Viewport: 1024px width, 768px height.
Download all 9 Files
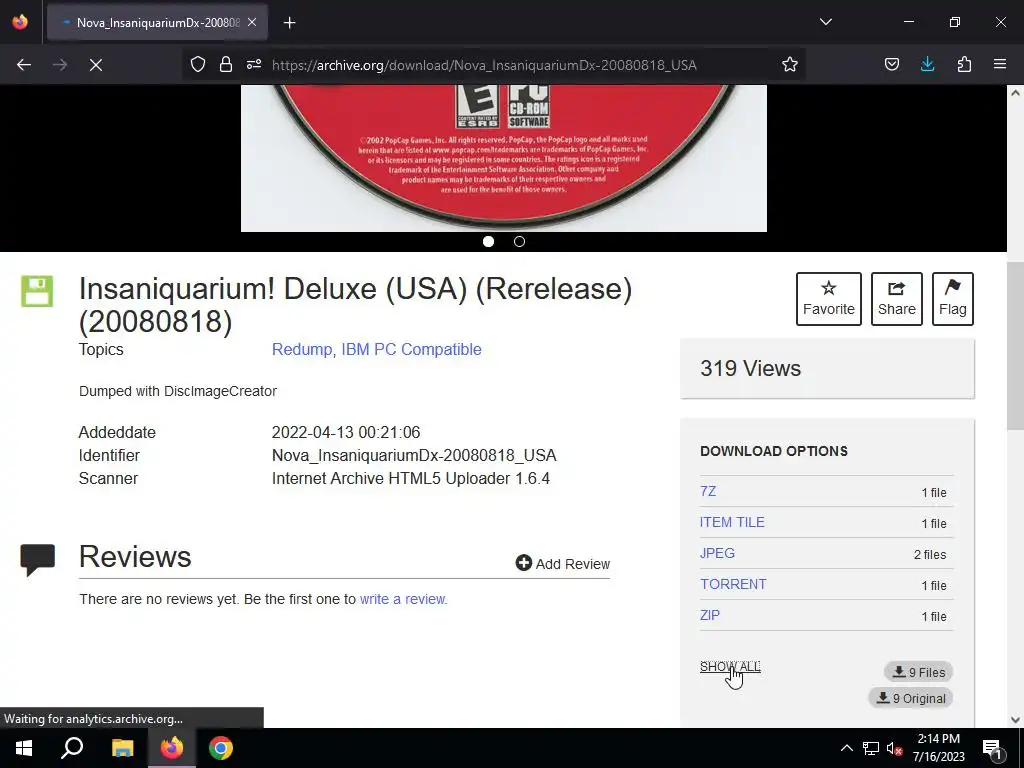click(918, 672)
